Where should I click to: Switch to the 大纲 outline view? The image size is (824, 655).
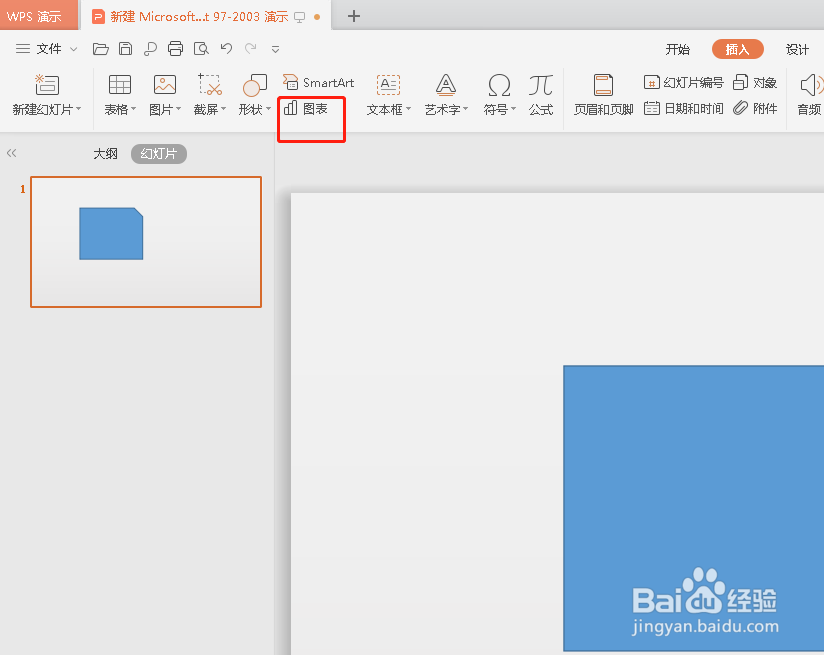106,154
